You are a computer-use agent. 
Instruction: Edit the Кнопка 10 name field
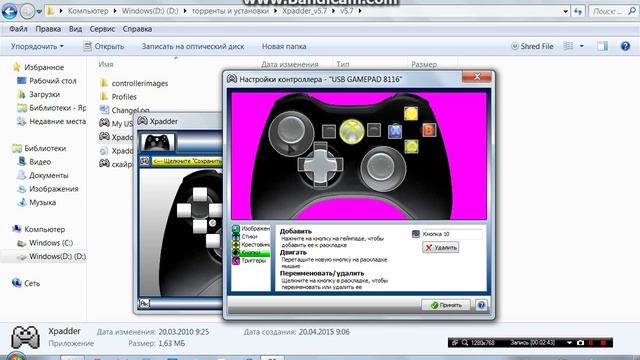451,234
